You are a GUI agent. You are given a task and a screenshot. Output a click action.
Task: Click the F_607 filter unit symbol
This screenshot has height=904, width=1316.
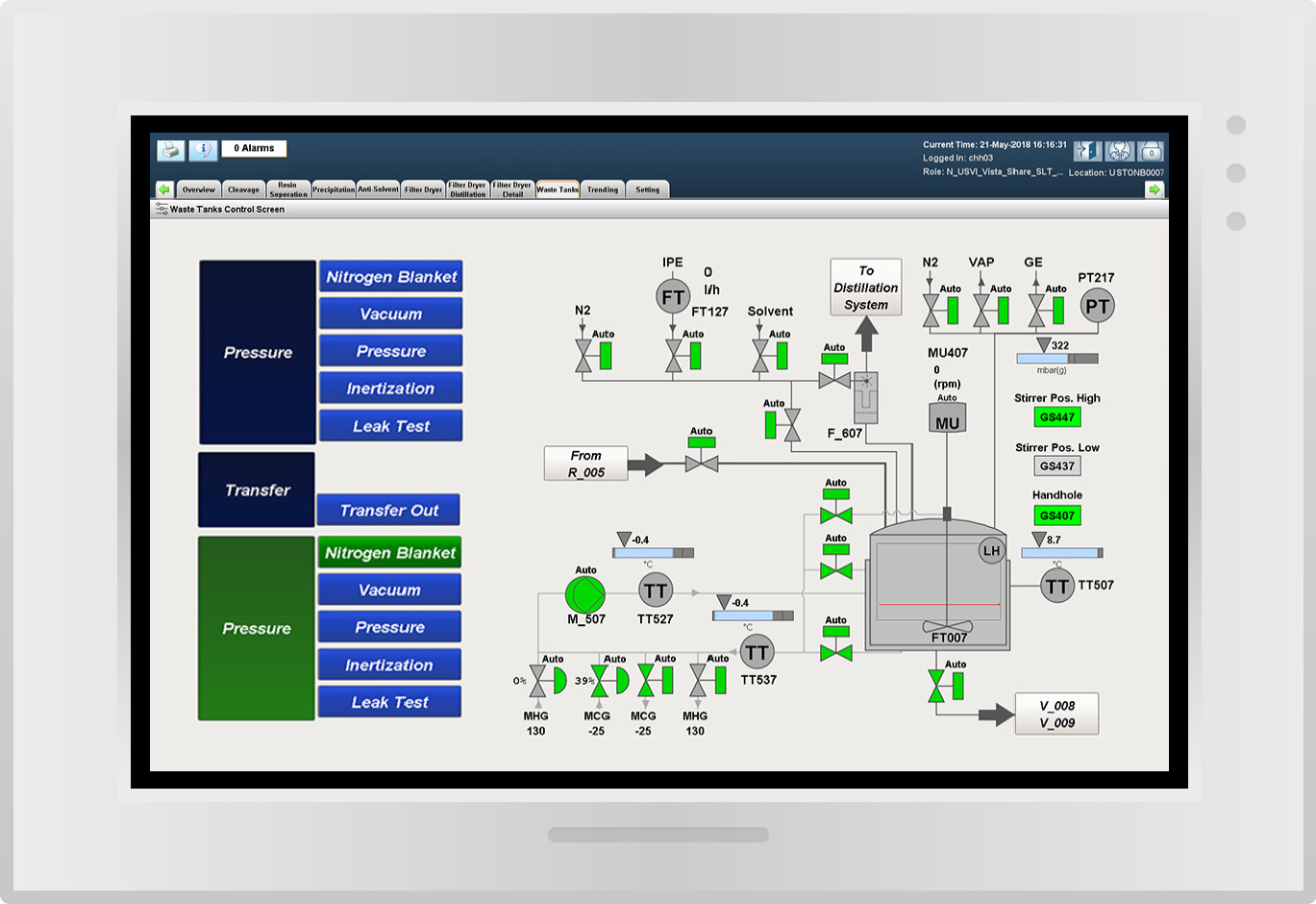(866, 397)
